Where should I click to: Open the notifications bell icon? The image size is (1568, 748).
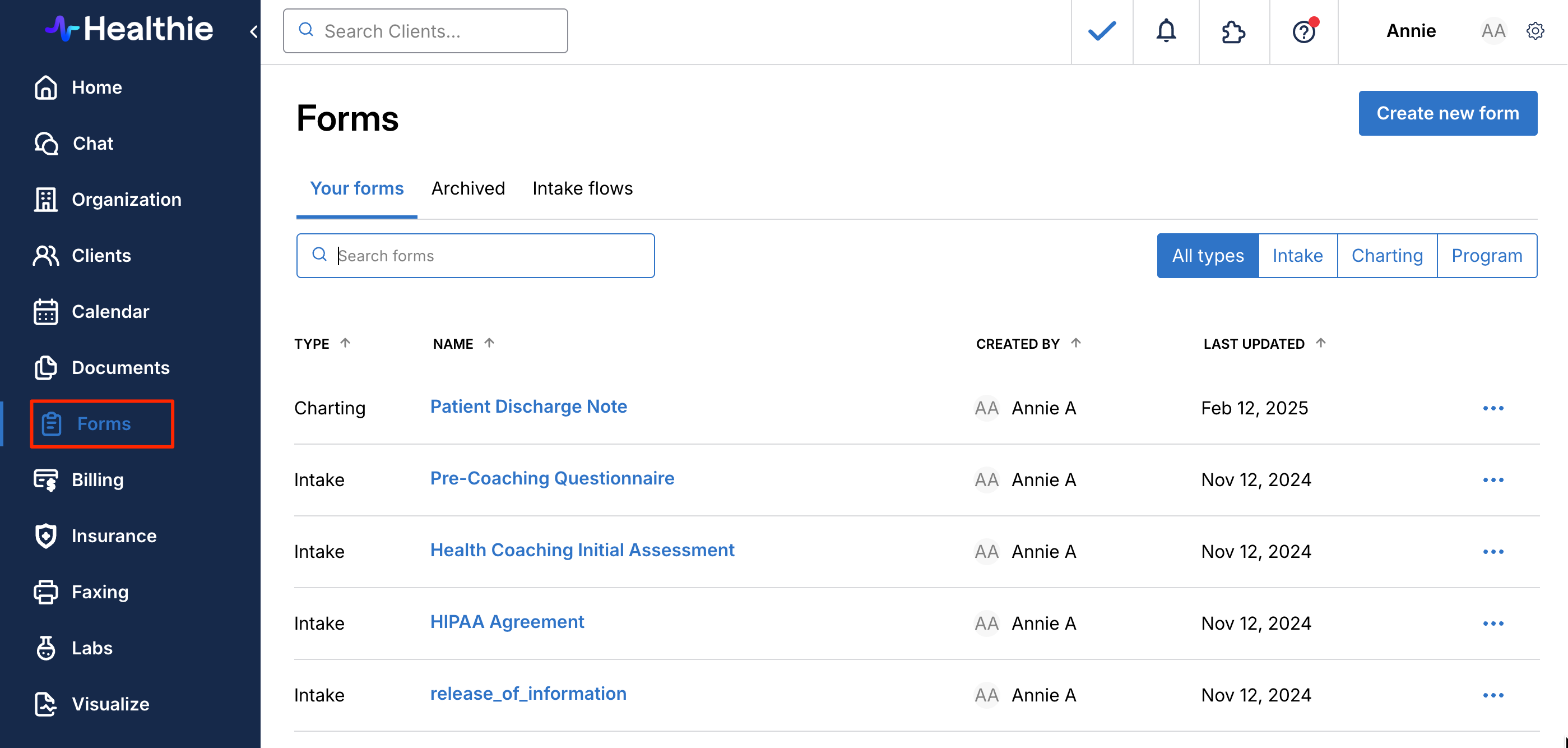1166,31
